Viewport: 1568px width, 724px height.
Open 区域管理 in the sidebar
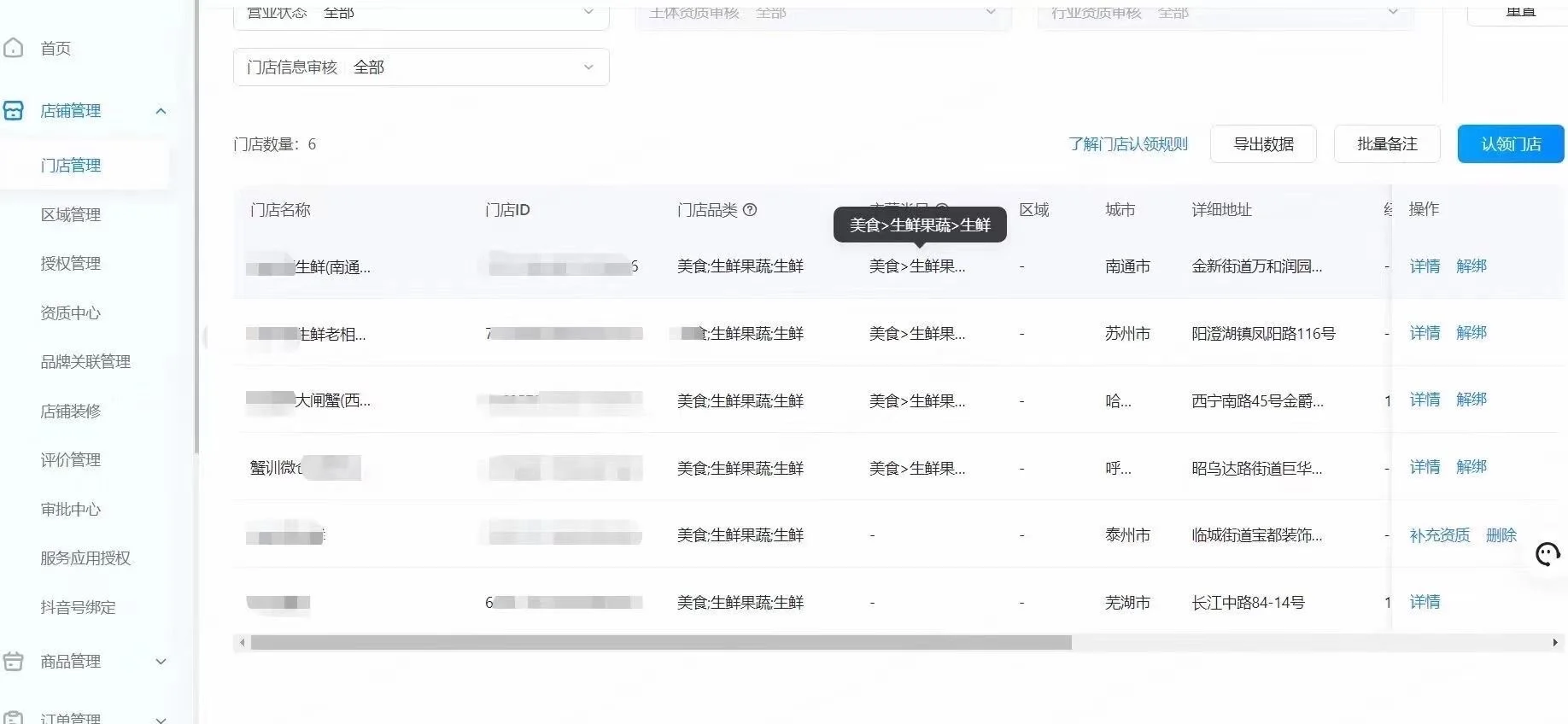[x=71, y=215]
